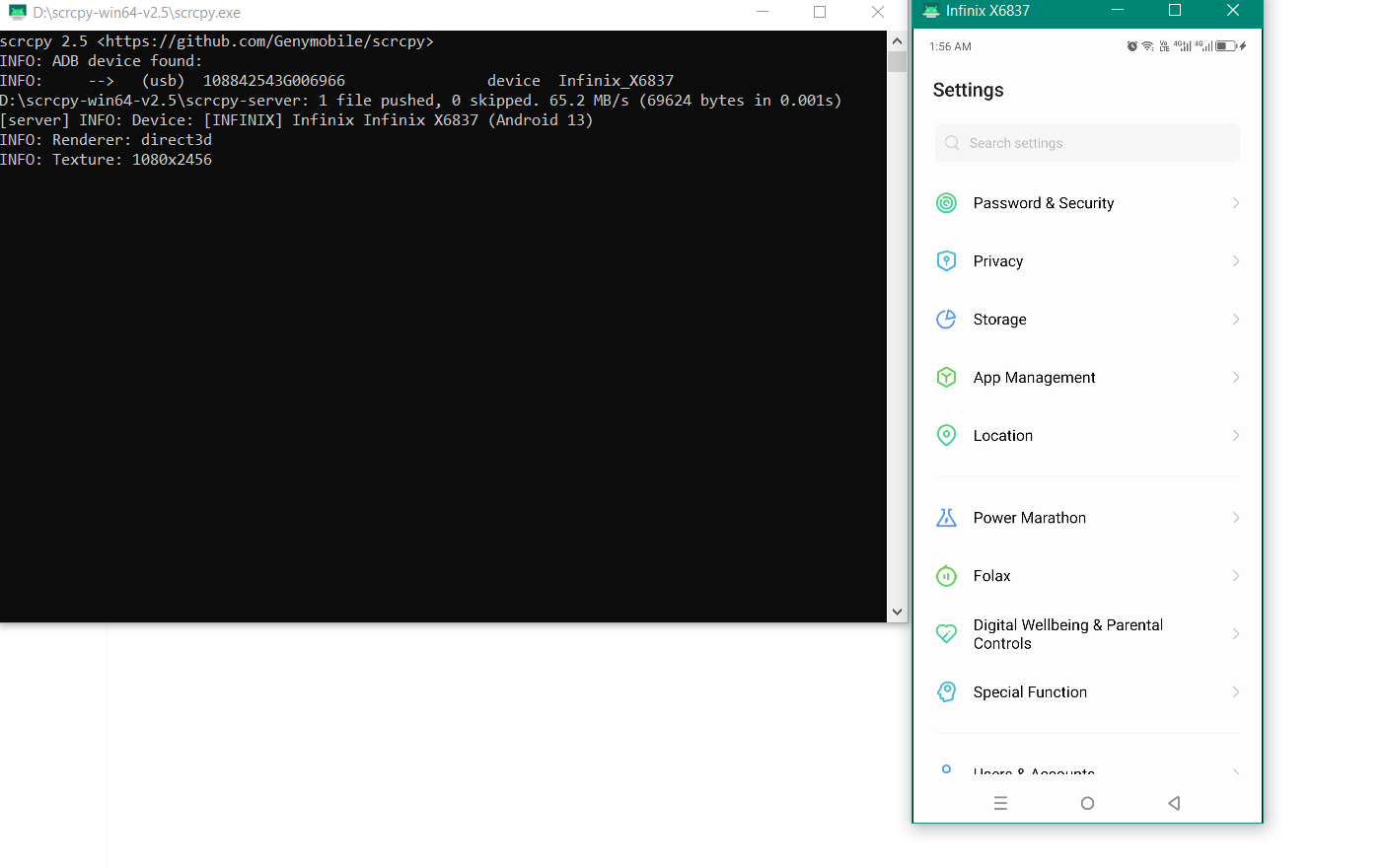
Task: Click the Special Function head icon
Action: pos(946,692)
